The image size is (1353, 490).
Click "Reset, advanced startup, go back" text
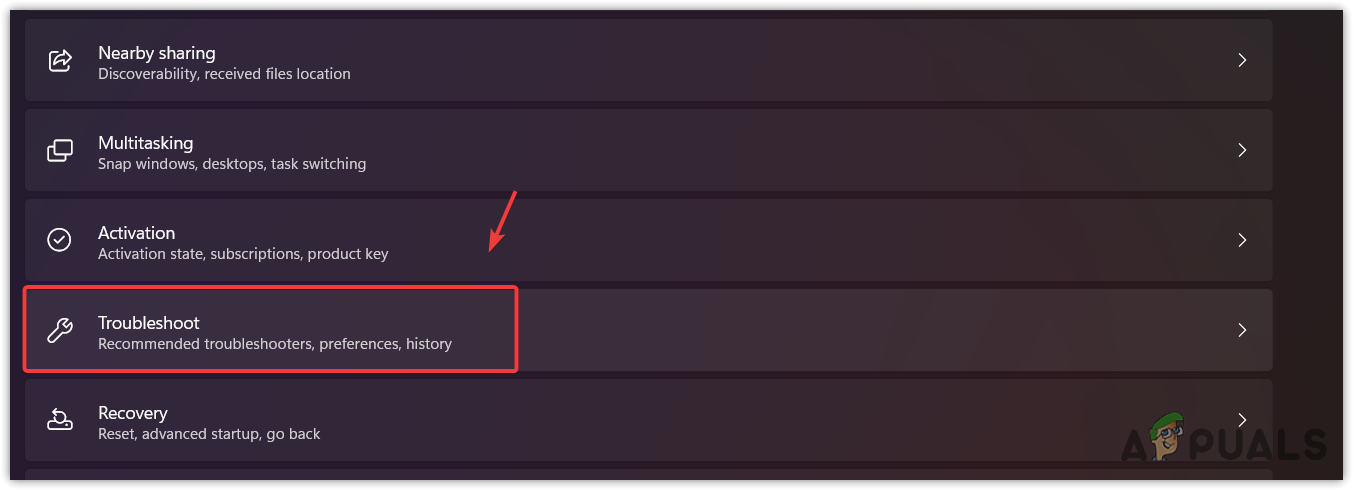(209, 434)
